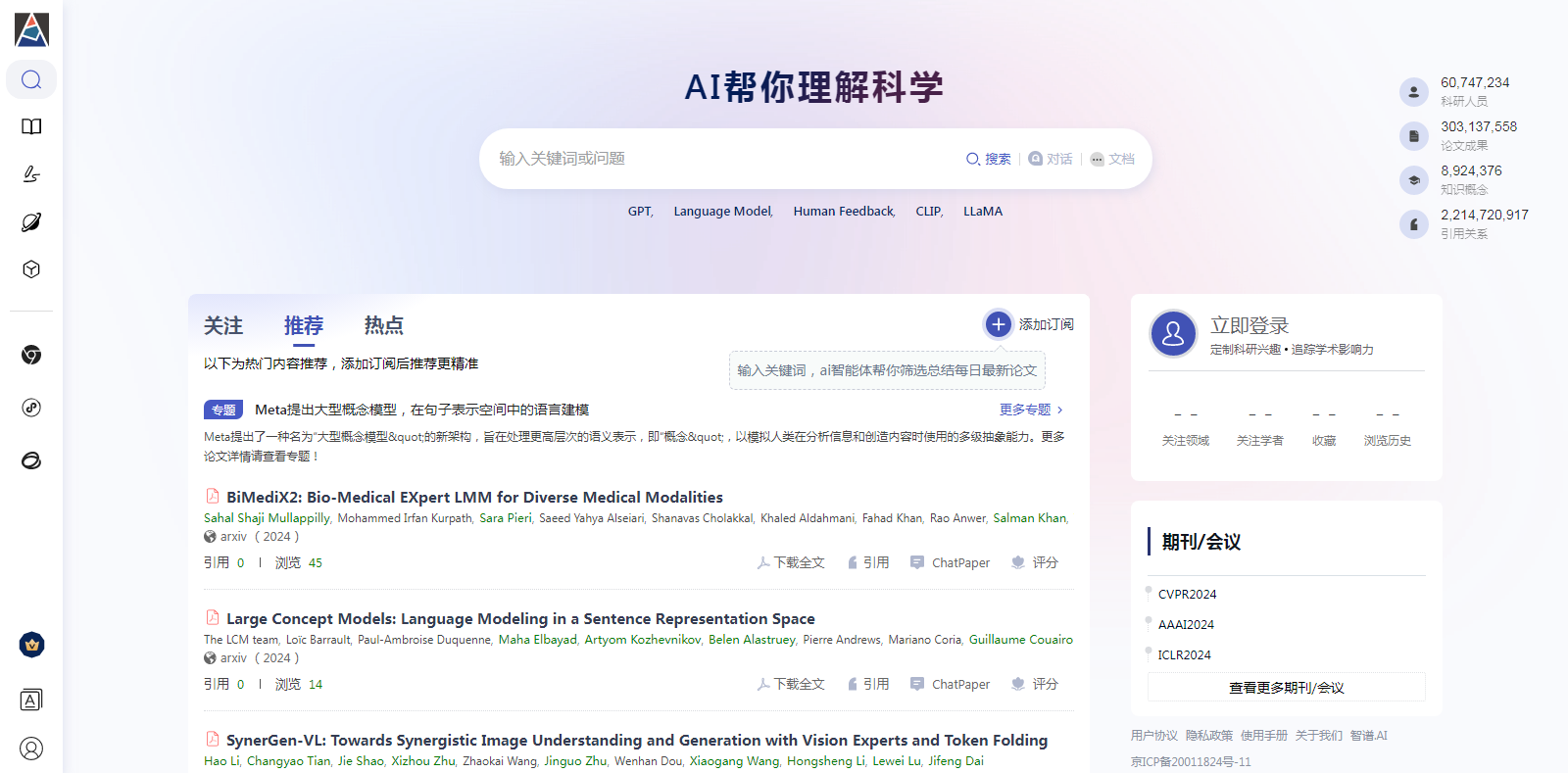Select the pen writing icon in sidebar
This screenshot has width=1568, height=773.
tap(31, 174)
